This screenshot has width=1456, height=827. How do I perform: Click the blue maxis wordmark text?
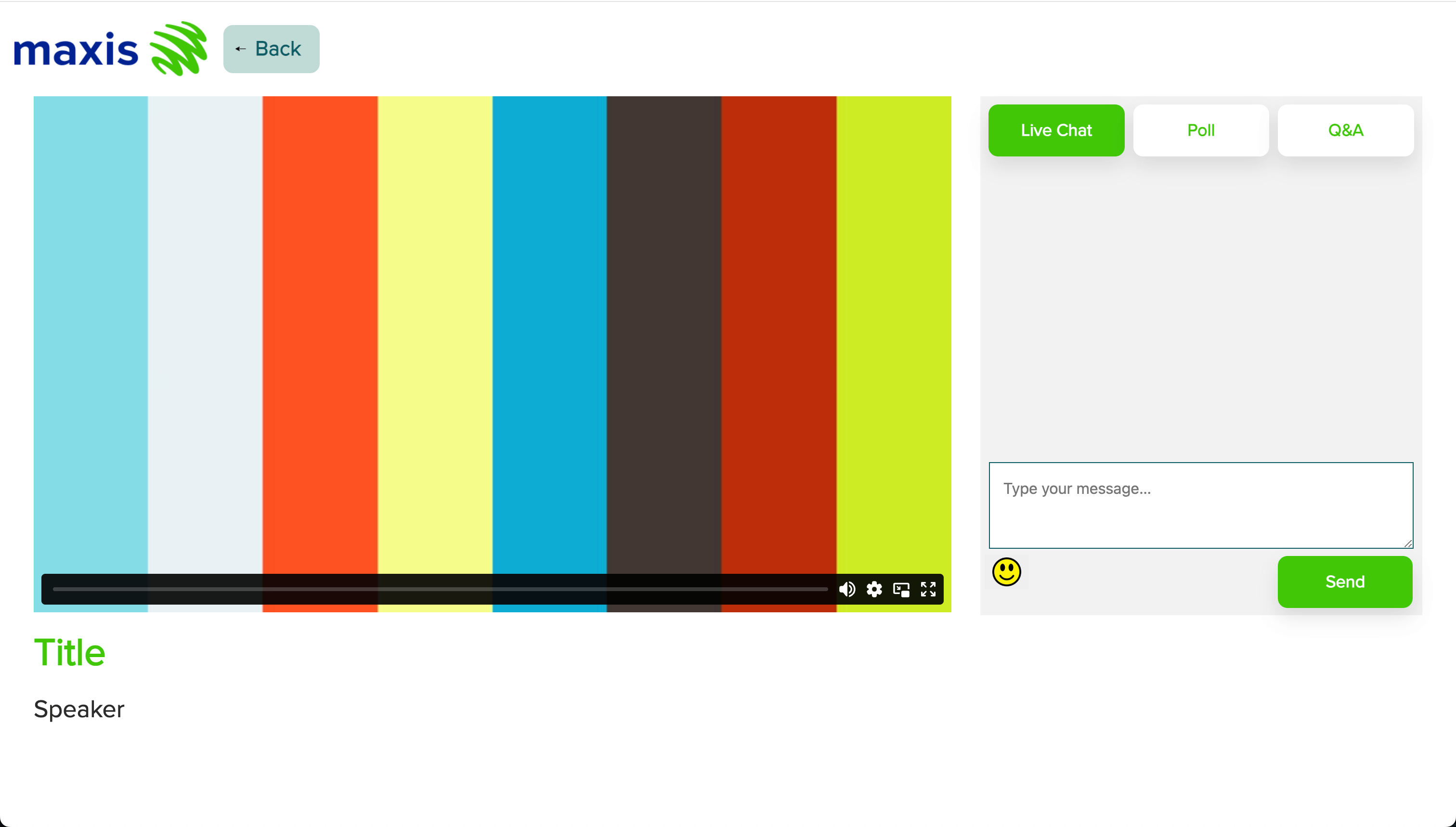pos(76,51)
